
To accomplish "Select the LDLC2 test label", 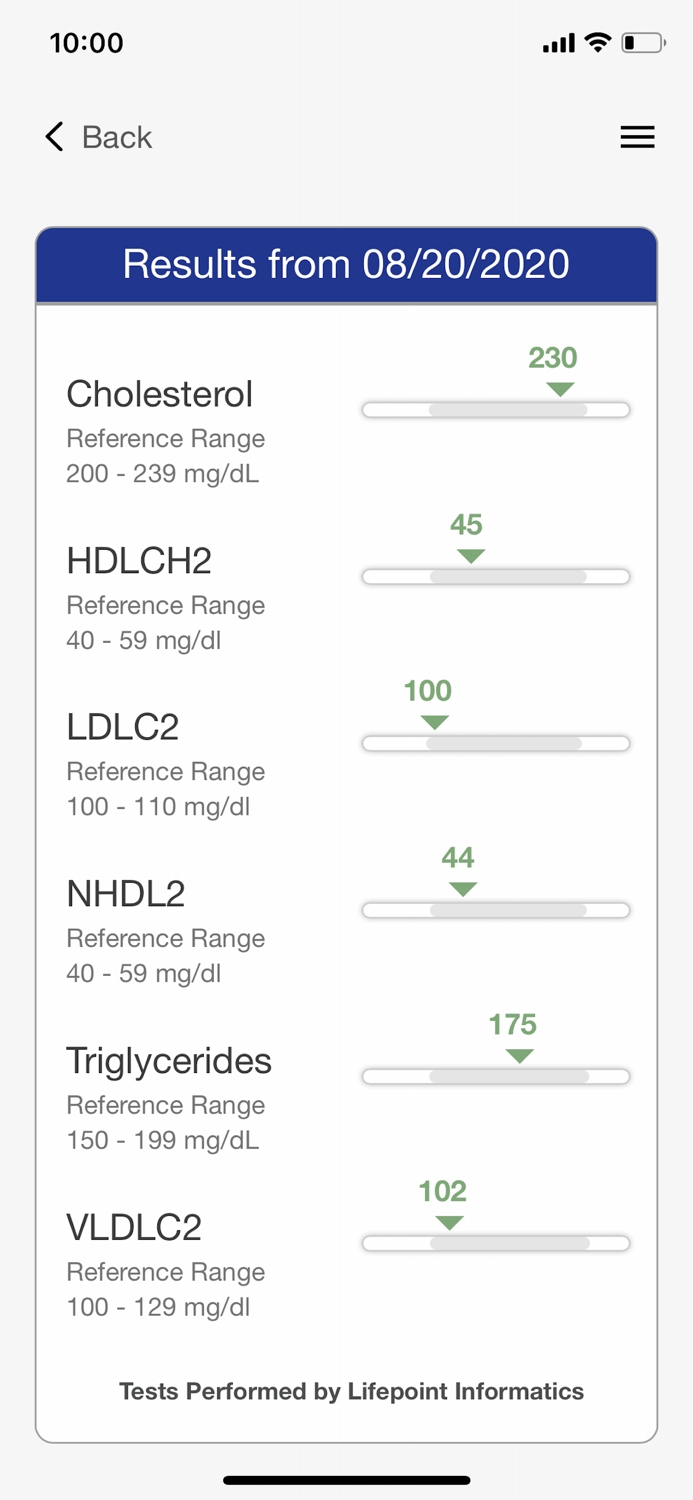I will (x=122, y=727).
